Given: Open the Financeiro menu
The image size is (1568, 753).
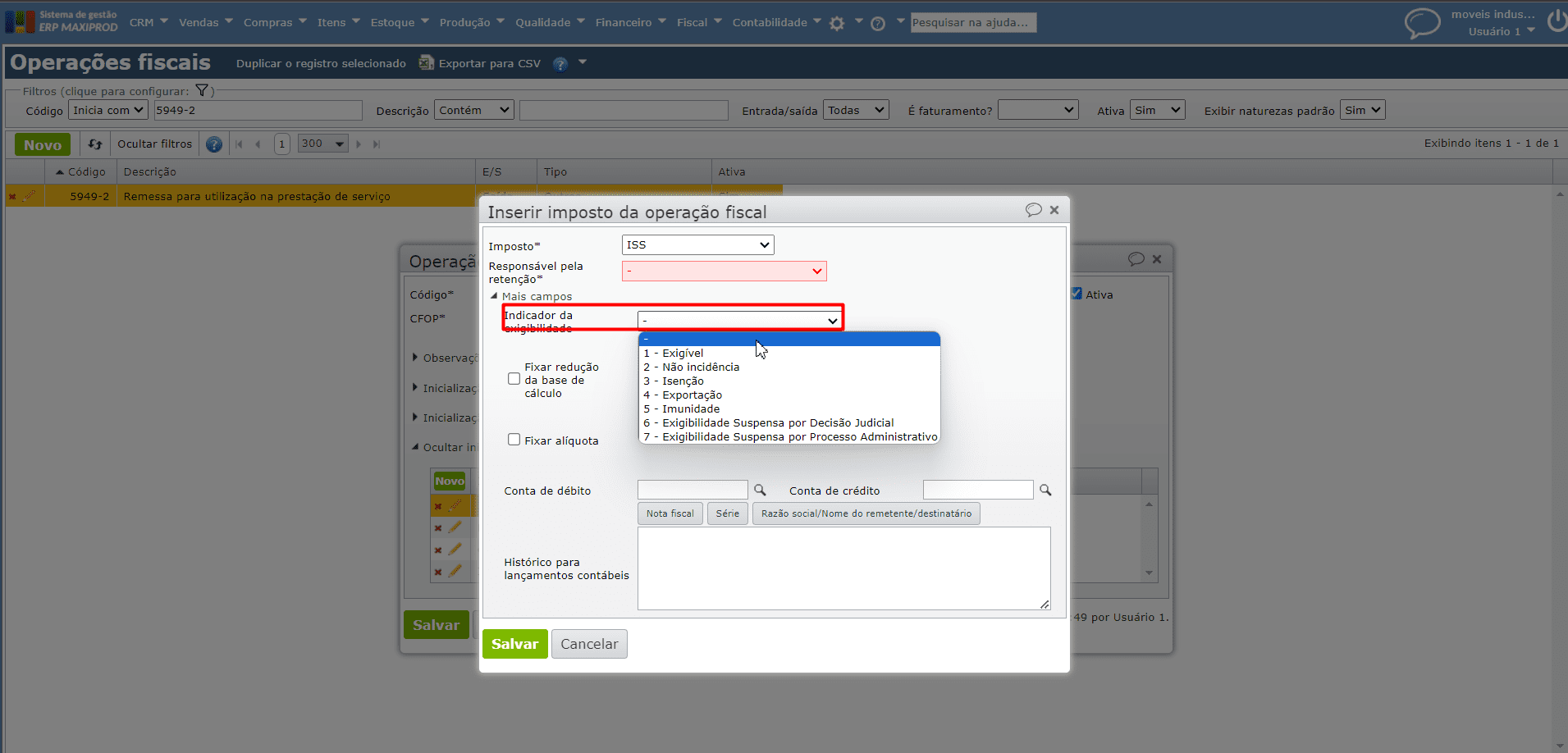Looking at the screenshot, I should [x=631, y=22].
